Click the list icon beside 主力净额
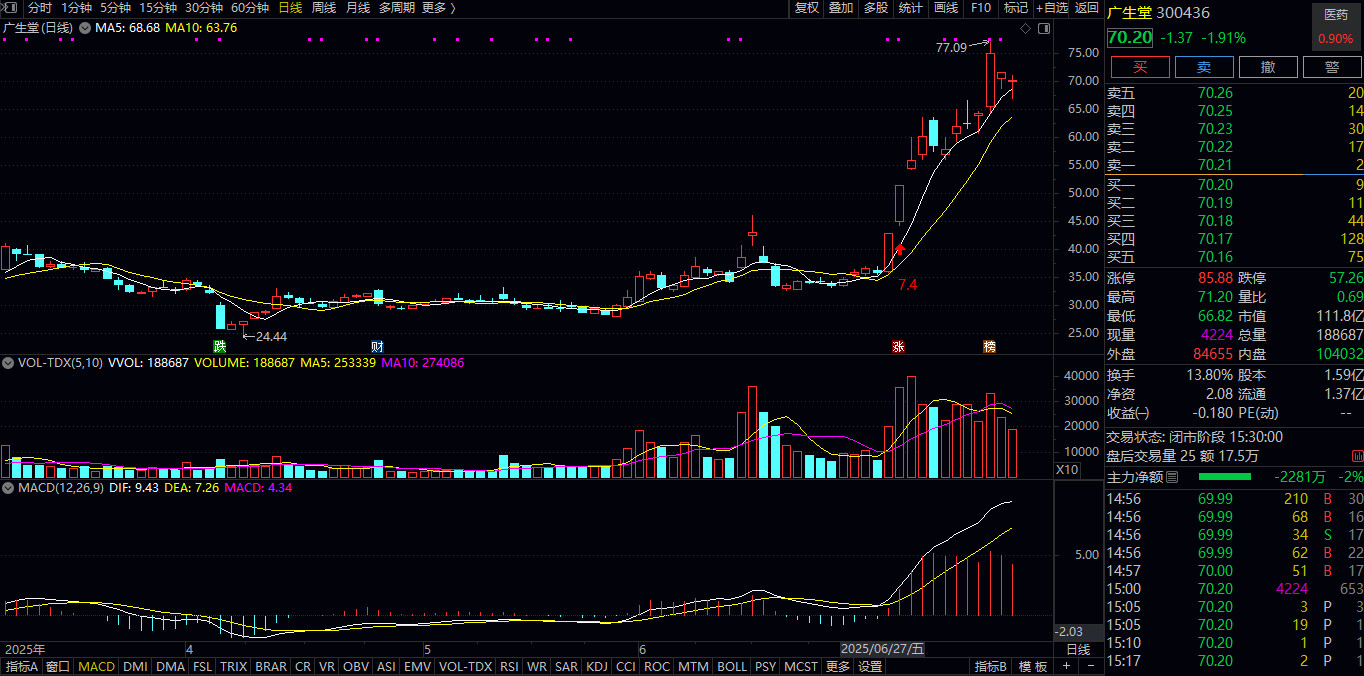Image resolution: width=1364 pixels, height=676 pixels. (x=1173, y=478)
